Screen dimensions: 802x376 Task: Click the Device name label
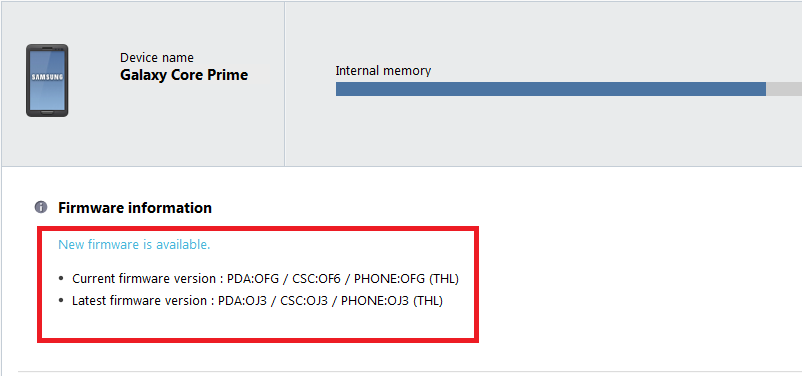pos(157,58)
